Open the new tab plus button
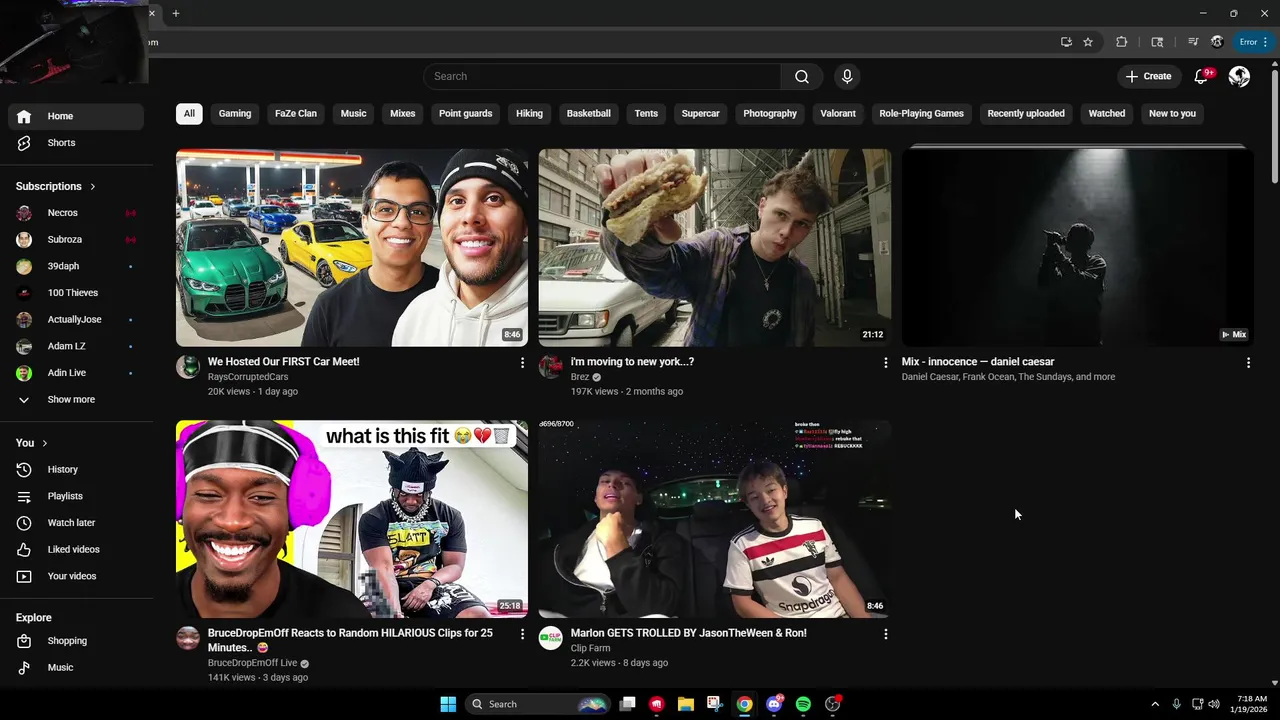The width and height of the screenshot is (1280, 720). [x=176, y=13]
